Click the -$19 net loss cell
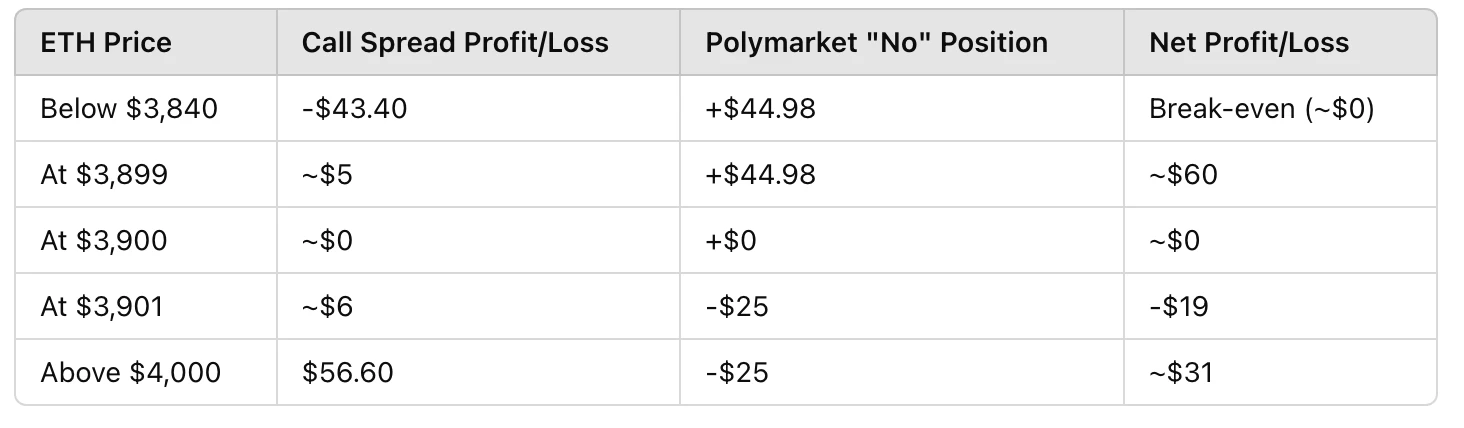Screen dimensions: 1464x428 (1179, 306)
